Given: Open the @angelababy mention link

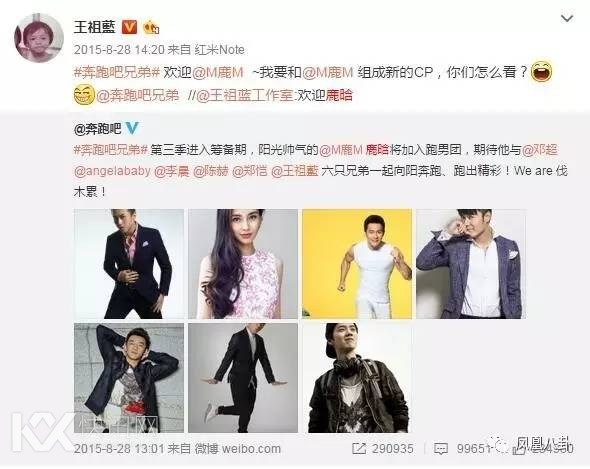Looking at the screenshot, I should pyautogui.click(x=112, y=171).
